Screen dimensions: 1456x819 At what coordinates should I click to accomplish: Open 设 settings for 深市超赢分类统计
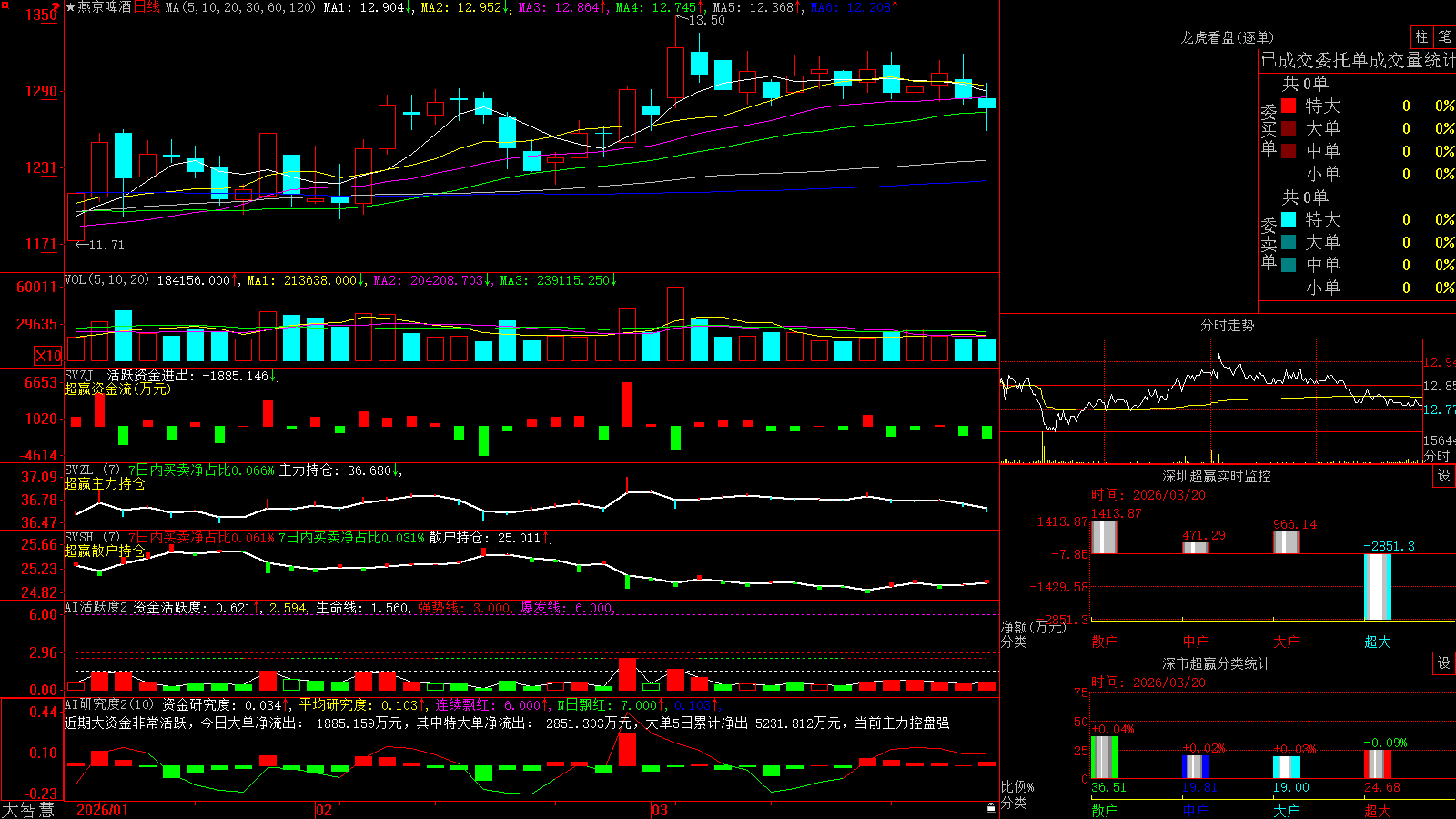[x=1444, y=663]
